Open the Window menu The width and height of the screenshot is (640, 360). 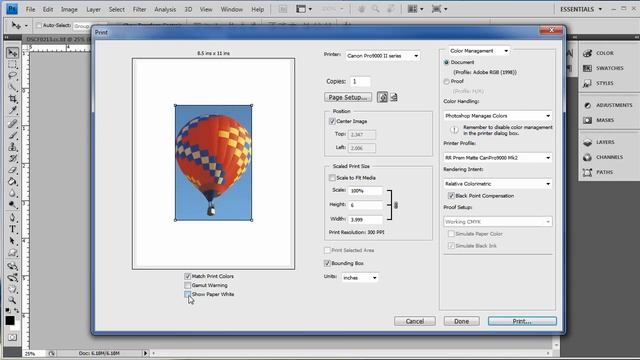click(231, 9)
